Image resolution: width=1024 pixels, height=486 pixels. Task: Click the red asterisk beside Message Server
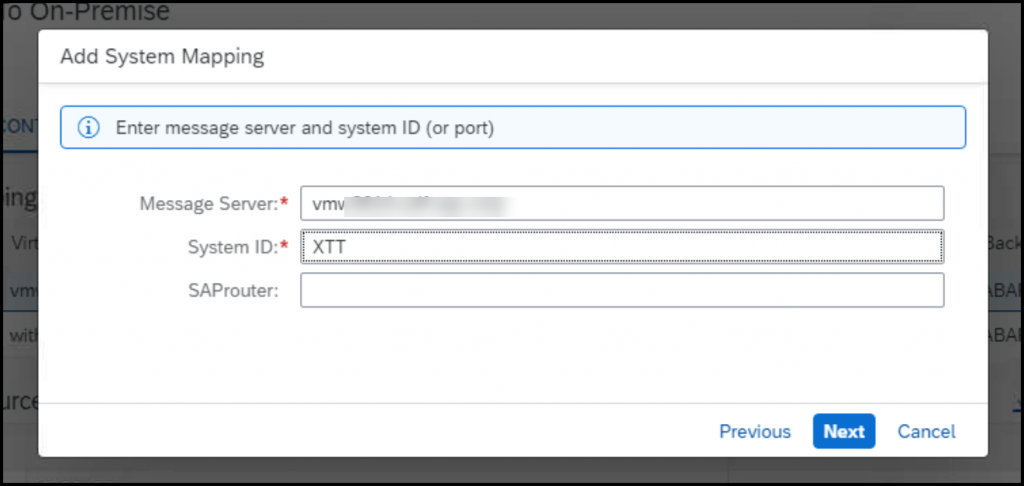pyautogui.click(x=284, y=202)
